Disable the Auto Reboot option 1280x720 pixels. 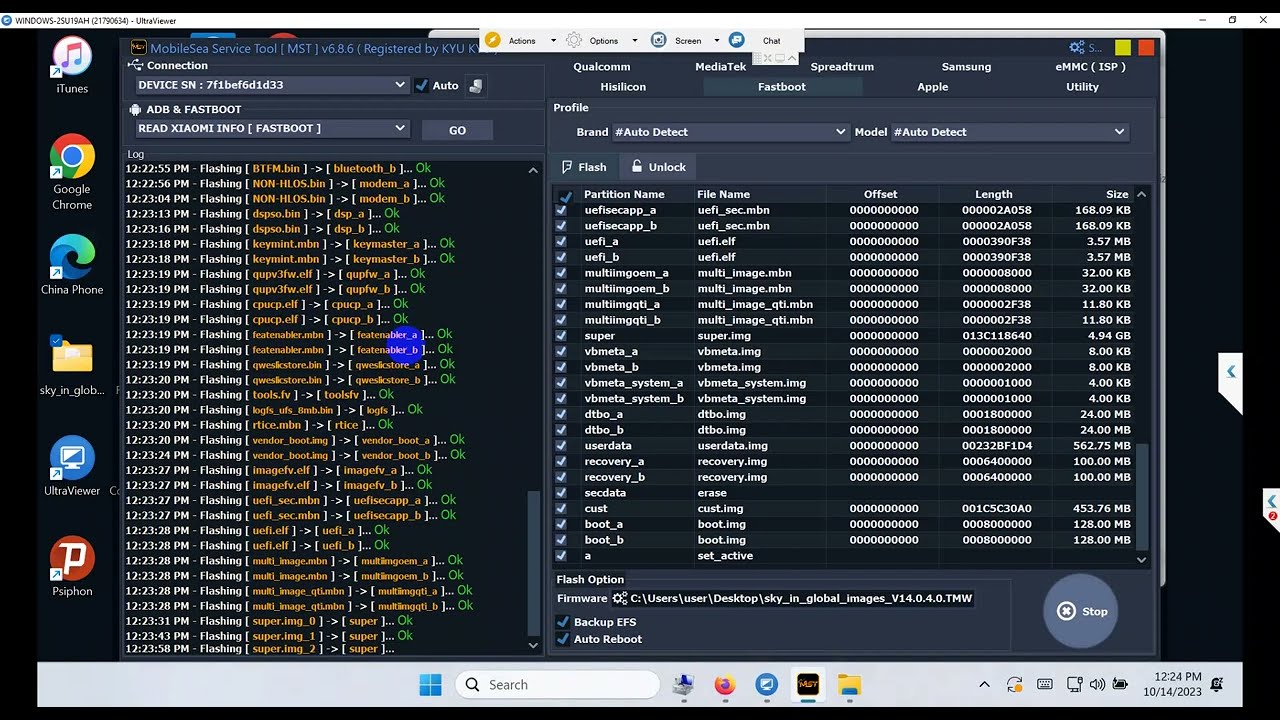[562, 639]
